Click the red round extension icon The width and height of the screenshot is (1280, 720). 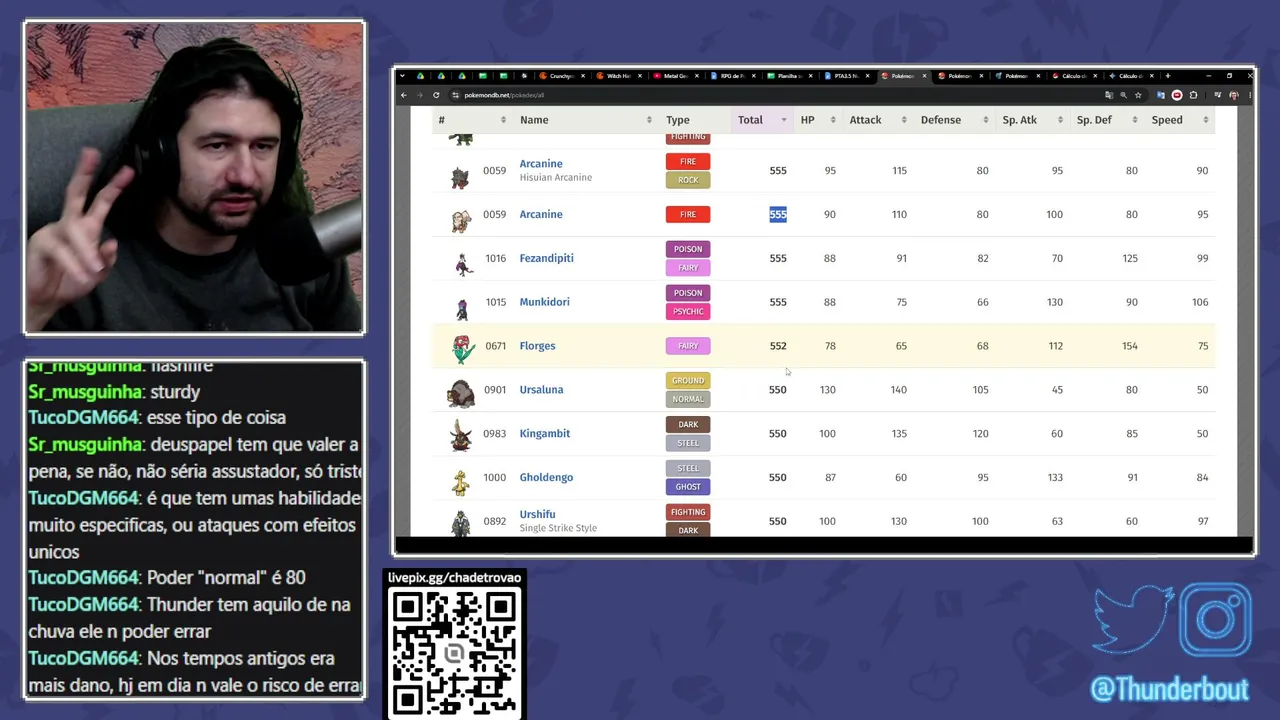1177,95
